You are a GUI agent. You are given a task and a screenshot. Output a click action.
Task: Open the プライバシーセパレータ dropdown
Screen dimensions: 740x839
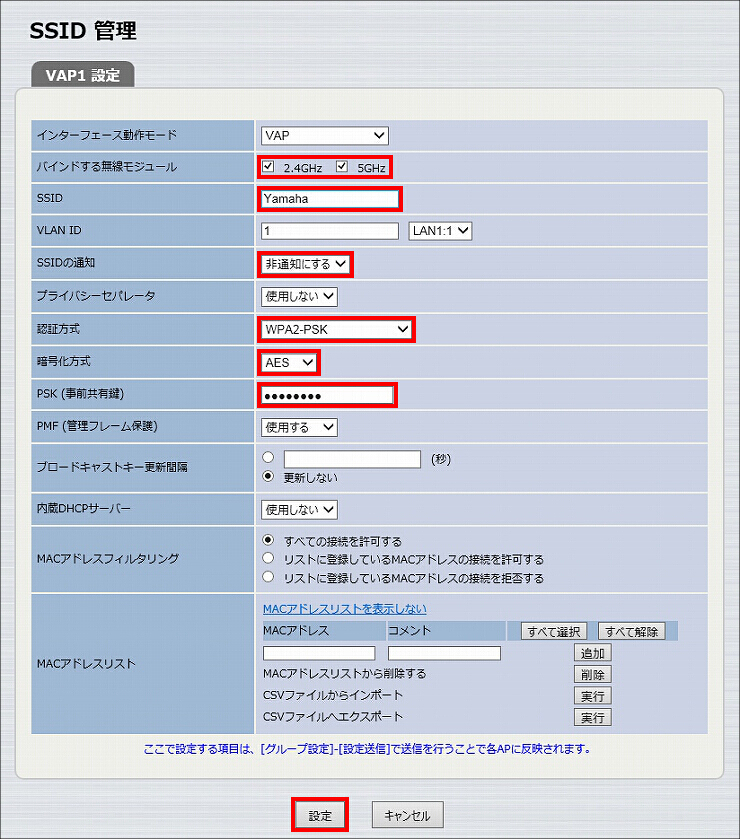[299, 296]
